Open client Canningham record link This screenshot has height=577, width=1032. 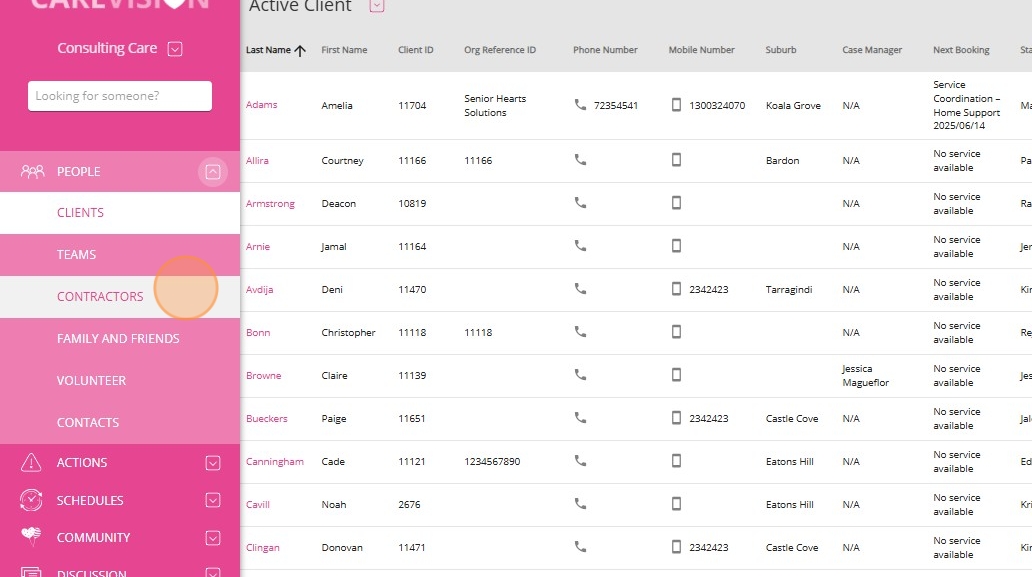point(274,462)
